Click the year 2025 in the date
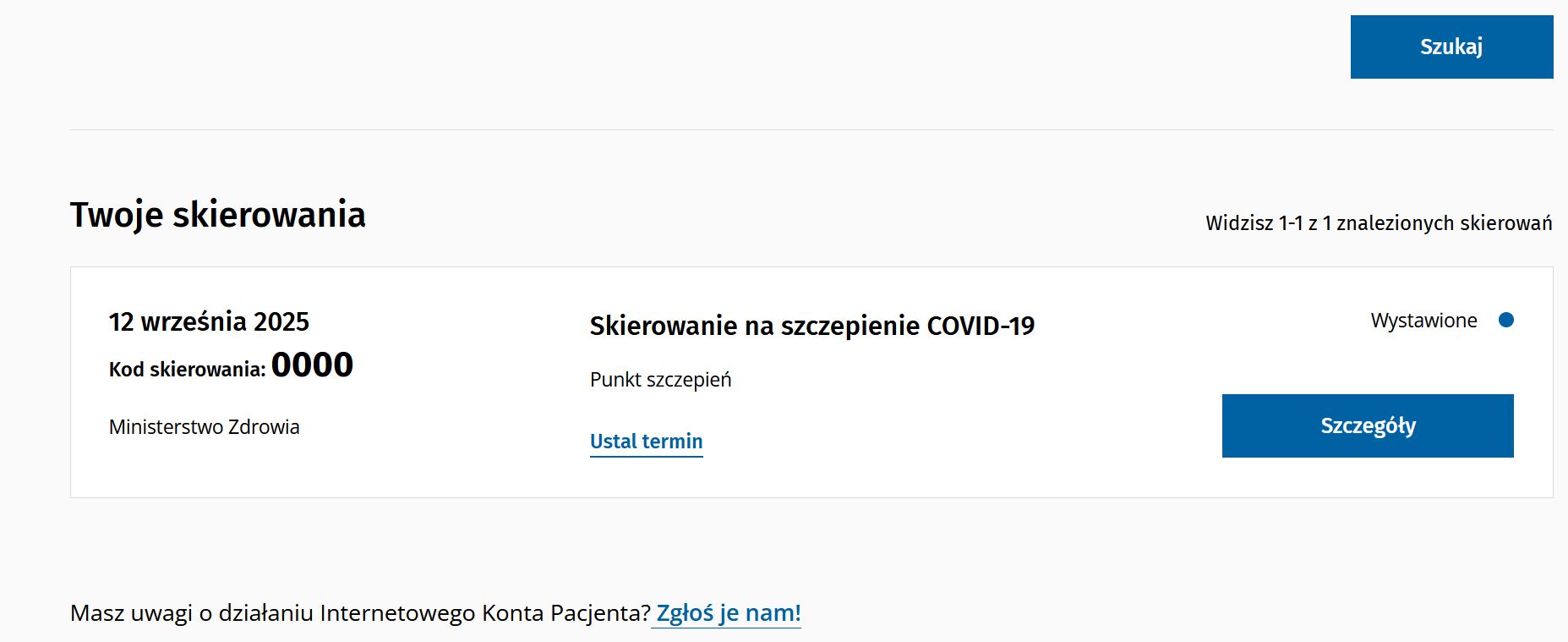 (x=281, y=321)
